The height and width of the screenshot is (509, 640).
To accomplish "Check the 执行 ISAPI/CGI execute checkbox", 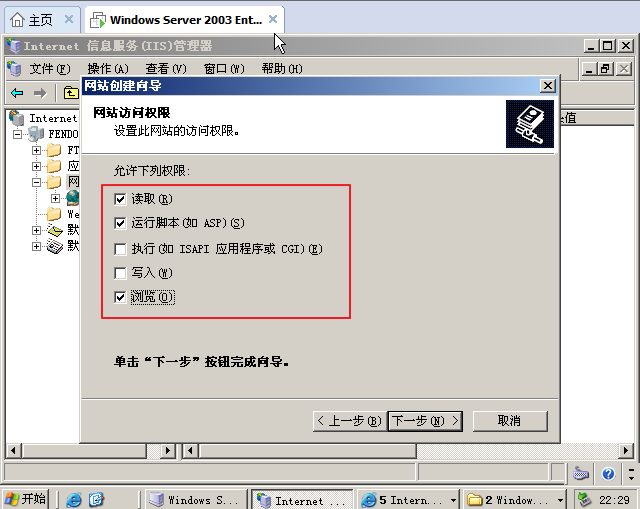I will [120, 249].
